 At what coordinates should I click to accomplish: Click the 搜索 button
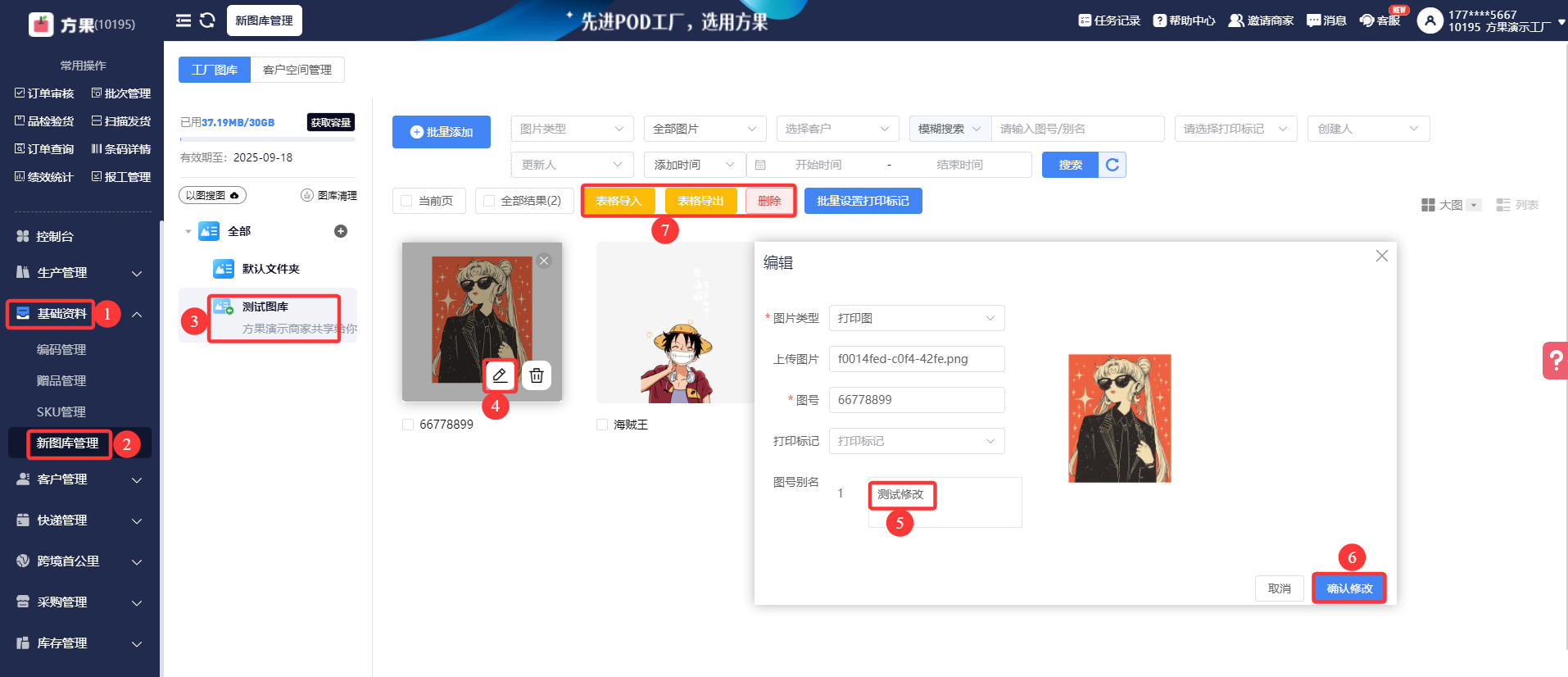tap(1070, 165)
